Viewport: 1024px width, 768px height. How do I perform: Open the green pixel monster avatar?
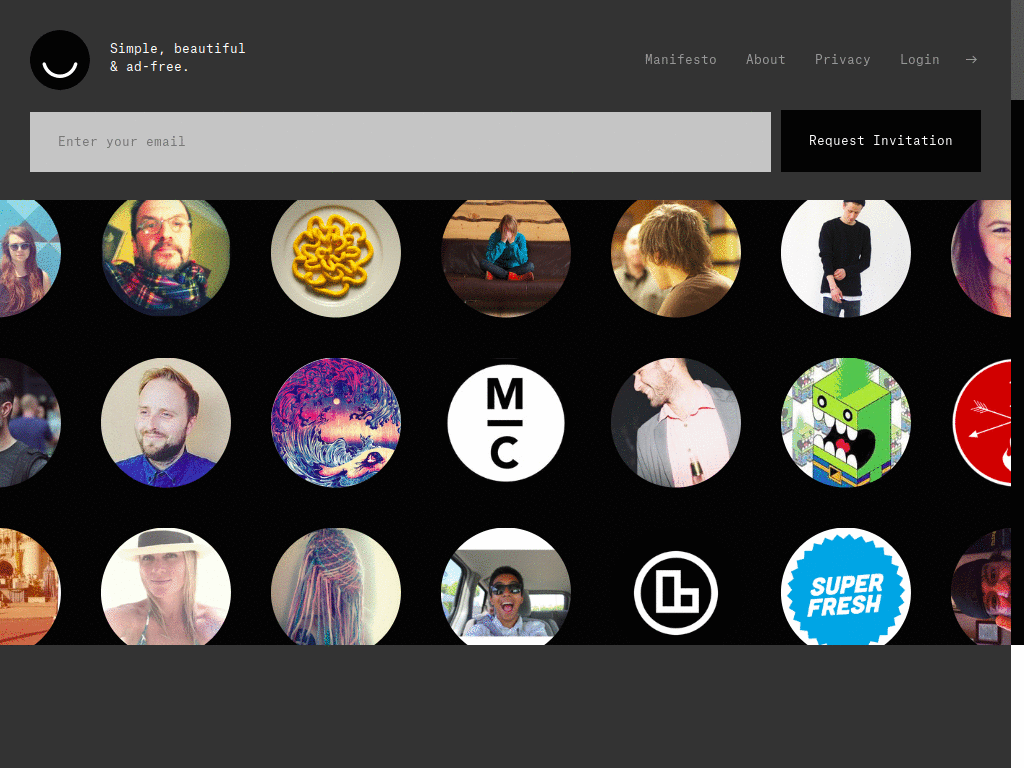point(846,423)
